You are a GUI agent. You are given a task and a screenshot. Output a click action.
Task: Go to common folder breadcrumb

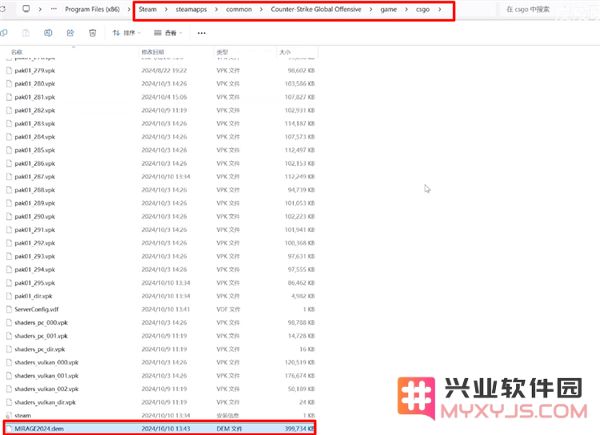point(239,9)
